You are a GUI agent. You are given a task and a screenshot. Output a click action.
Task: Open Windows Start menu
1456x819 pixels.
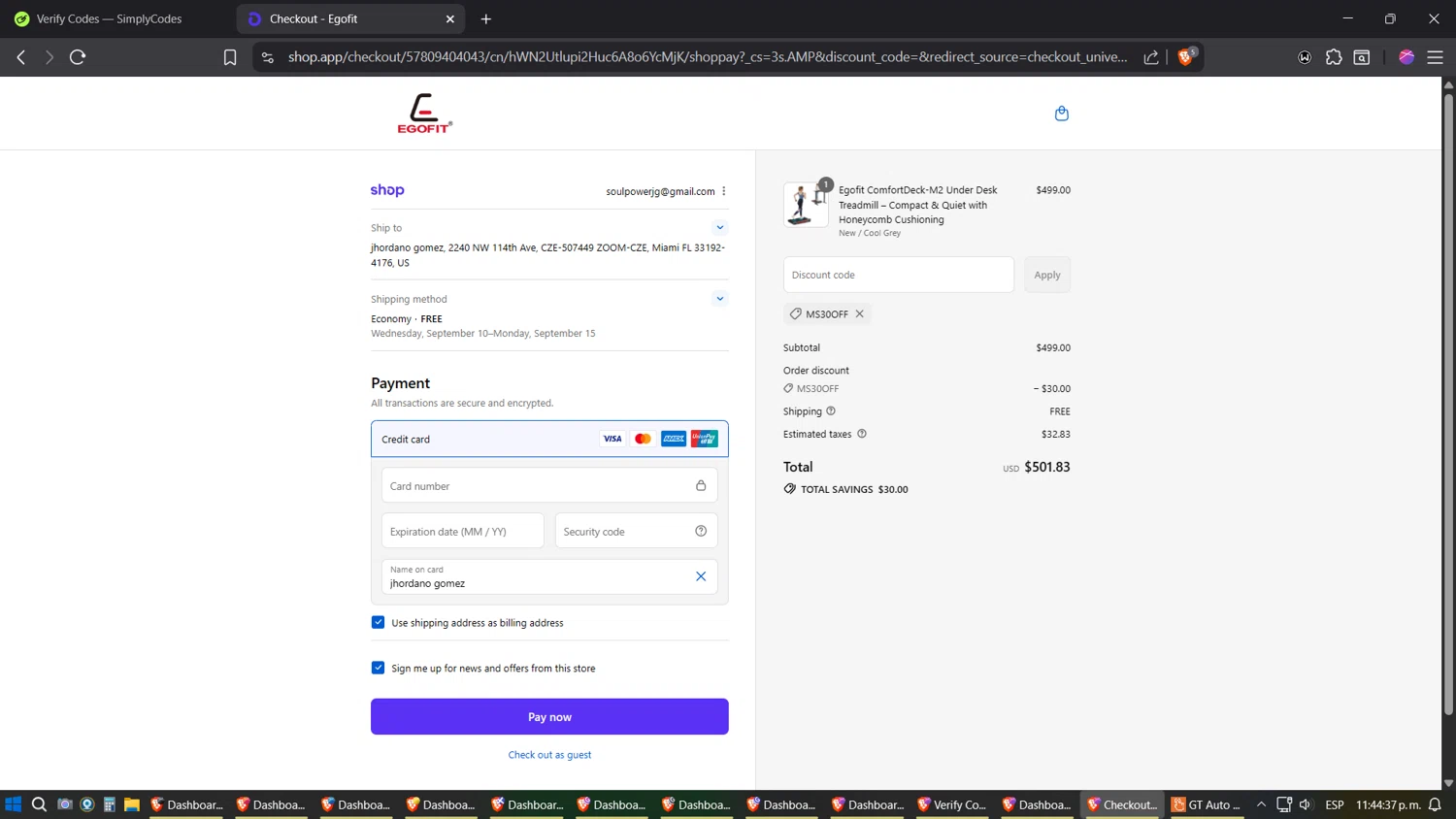pyautogui.click(x=13, y=804)
